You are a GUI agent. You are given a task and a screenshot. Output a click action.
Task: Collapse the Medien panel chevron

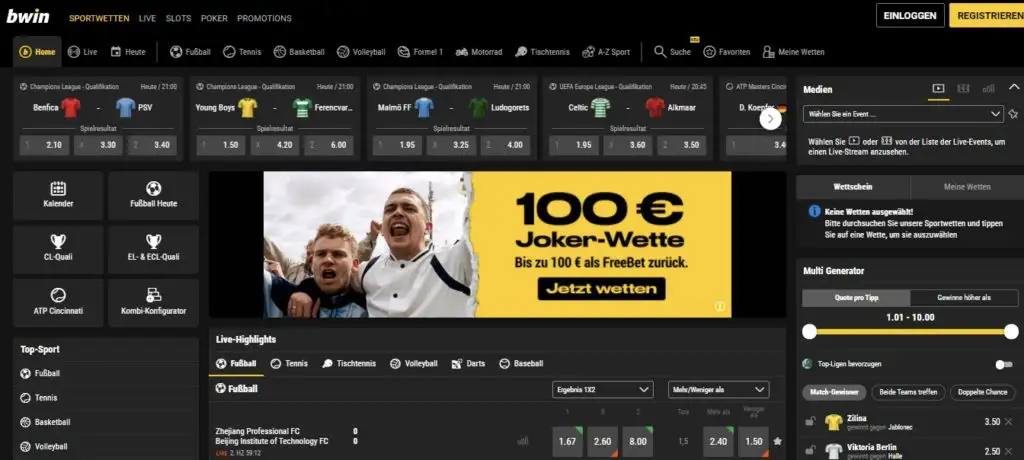click(x=1014, y=88)
